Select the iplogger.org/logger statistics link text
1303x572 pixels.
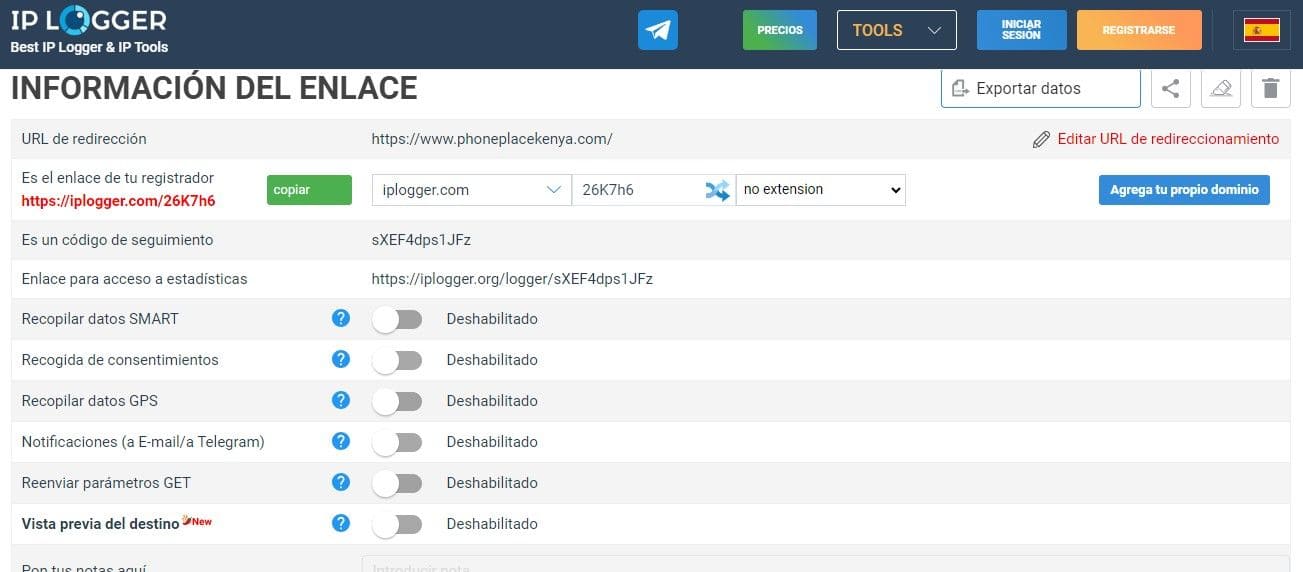pyautogui.click(x=512, y=279)
